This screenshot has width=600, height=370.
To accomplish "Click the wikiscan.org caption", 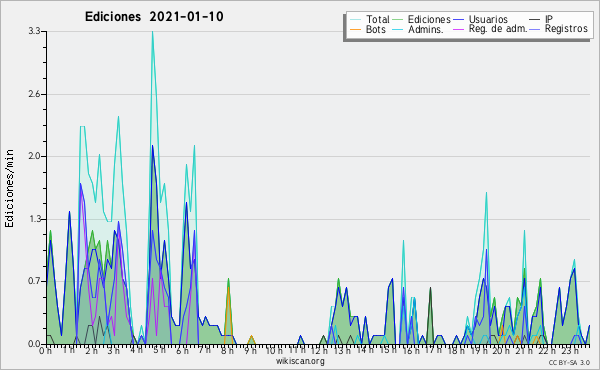I will (300, 361).
